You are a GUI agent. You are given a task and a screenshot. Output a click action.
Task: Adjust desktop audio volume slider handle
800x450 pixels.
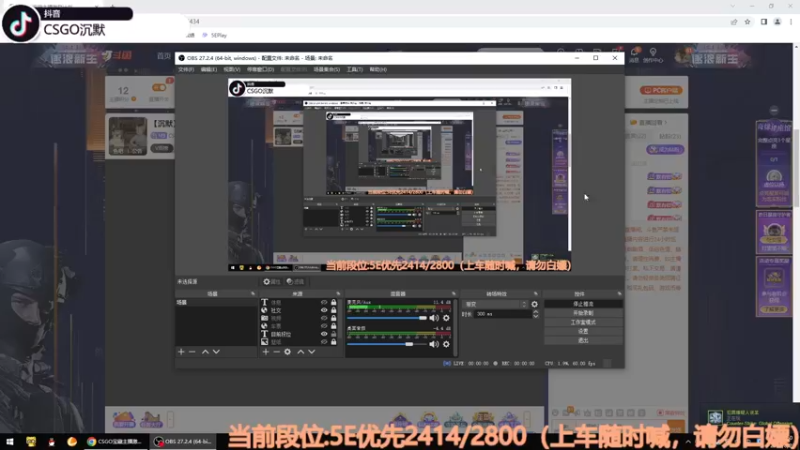click(409, 344)
